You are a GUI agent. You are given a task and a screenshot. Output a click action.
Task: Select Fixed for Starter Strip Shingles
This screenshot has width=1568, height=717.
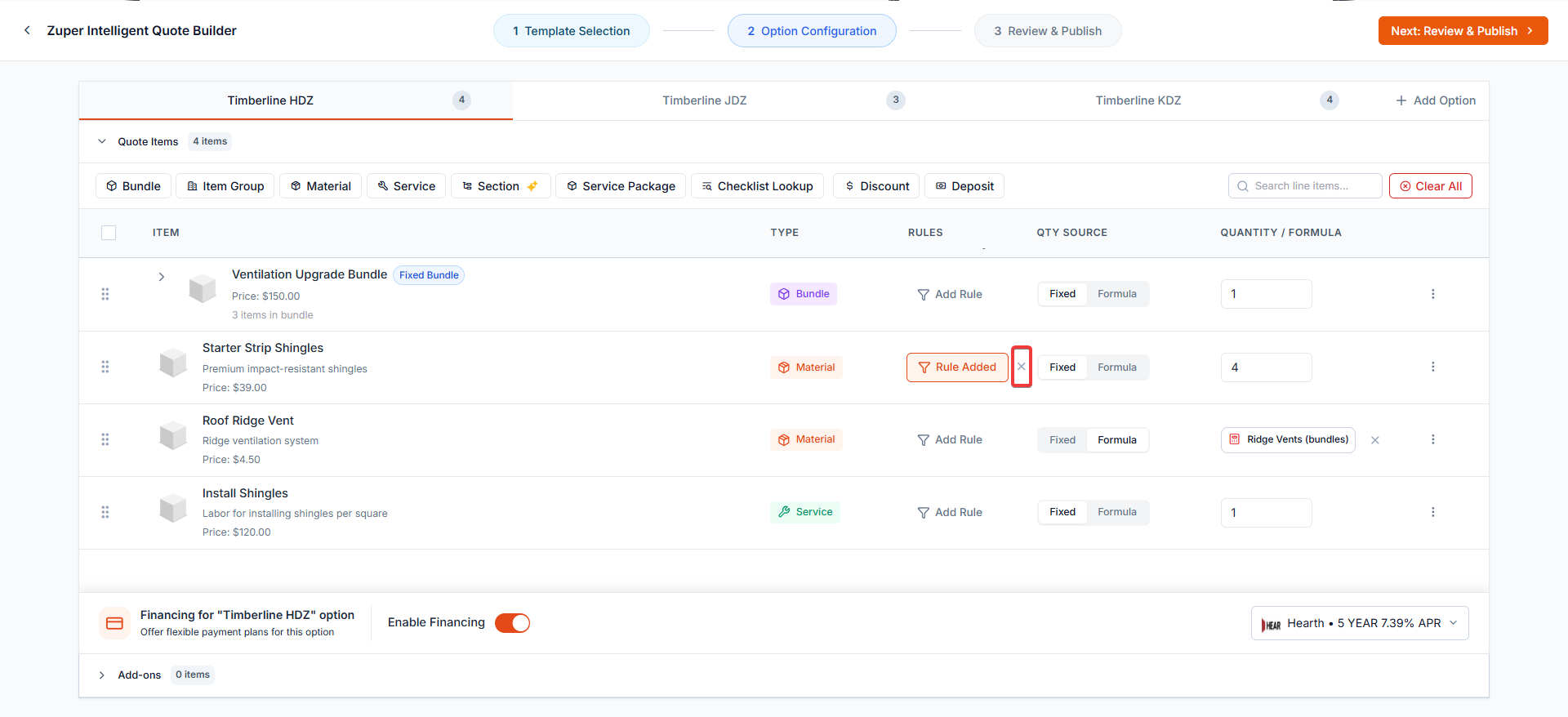coord(1062,367)
